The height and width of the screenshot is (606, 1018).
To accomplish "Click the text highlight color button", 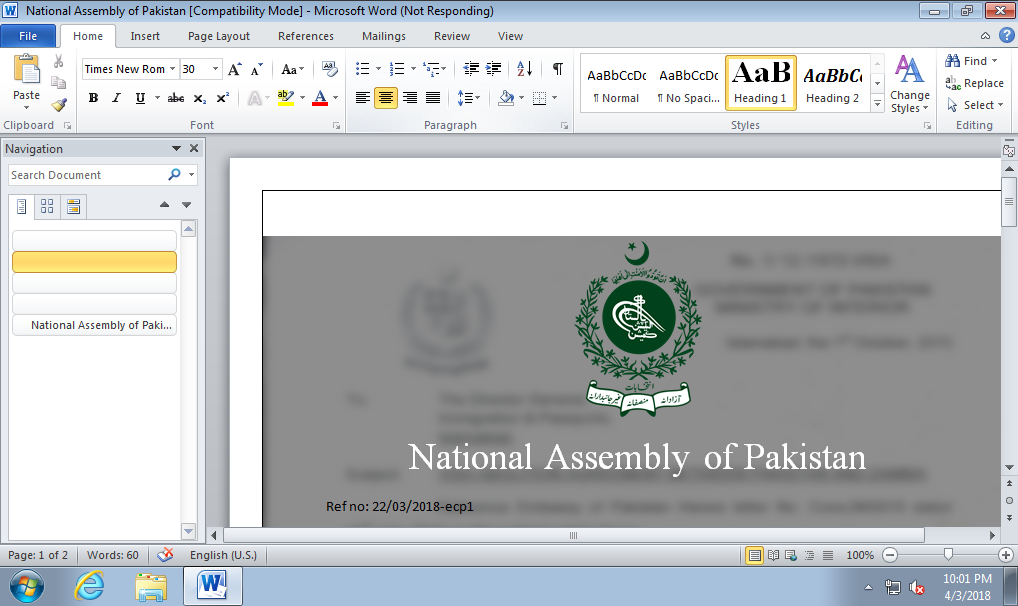I will [x=286, y=98].
